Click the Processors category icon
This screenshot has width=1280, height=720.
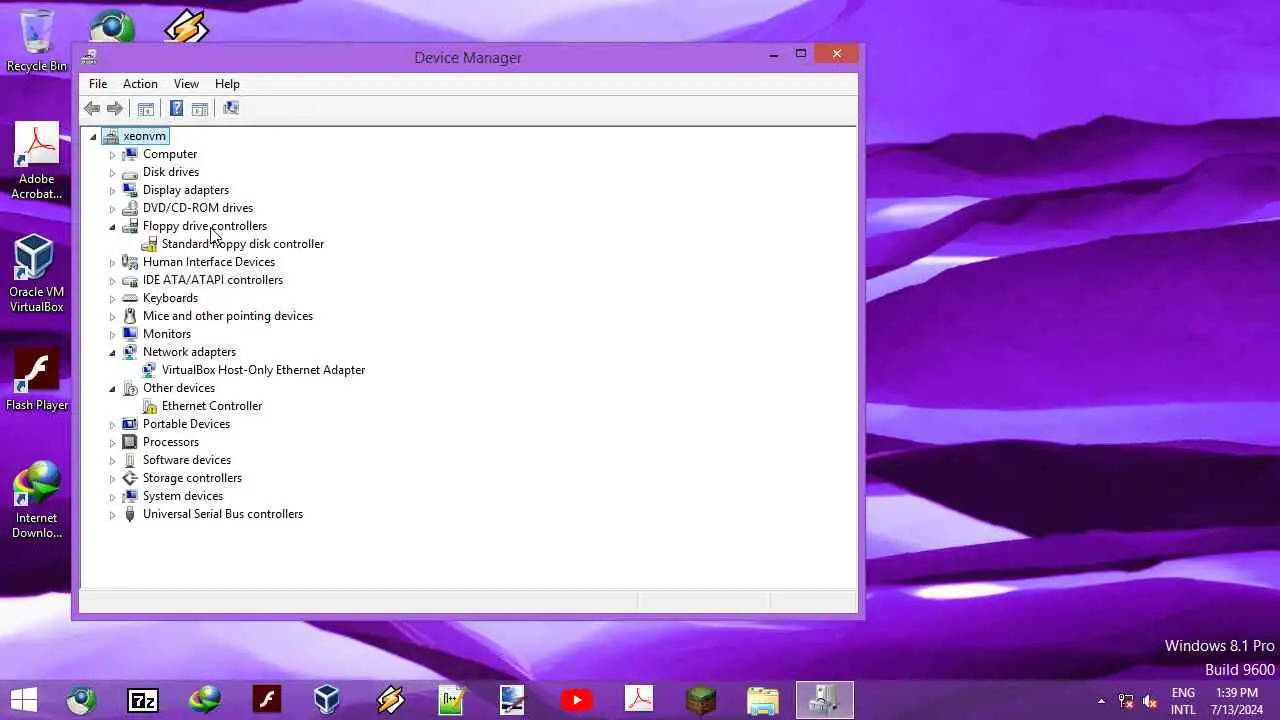point(130,442)
